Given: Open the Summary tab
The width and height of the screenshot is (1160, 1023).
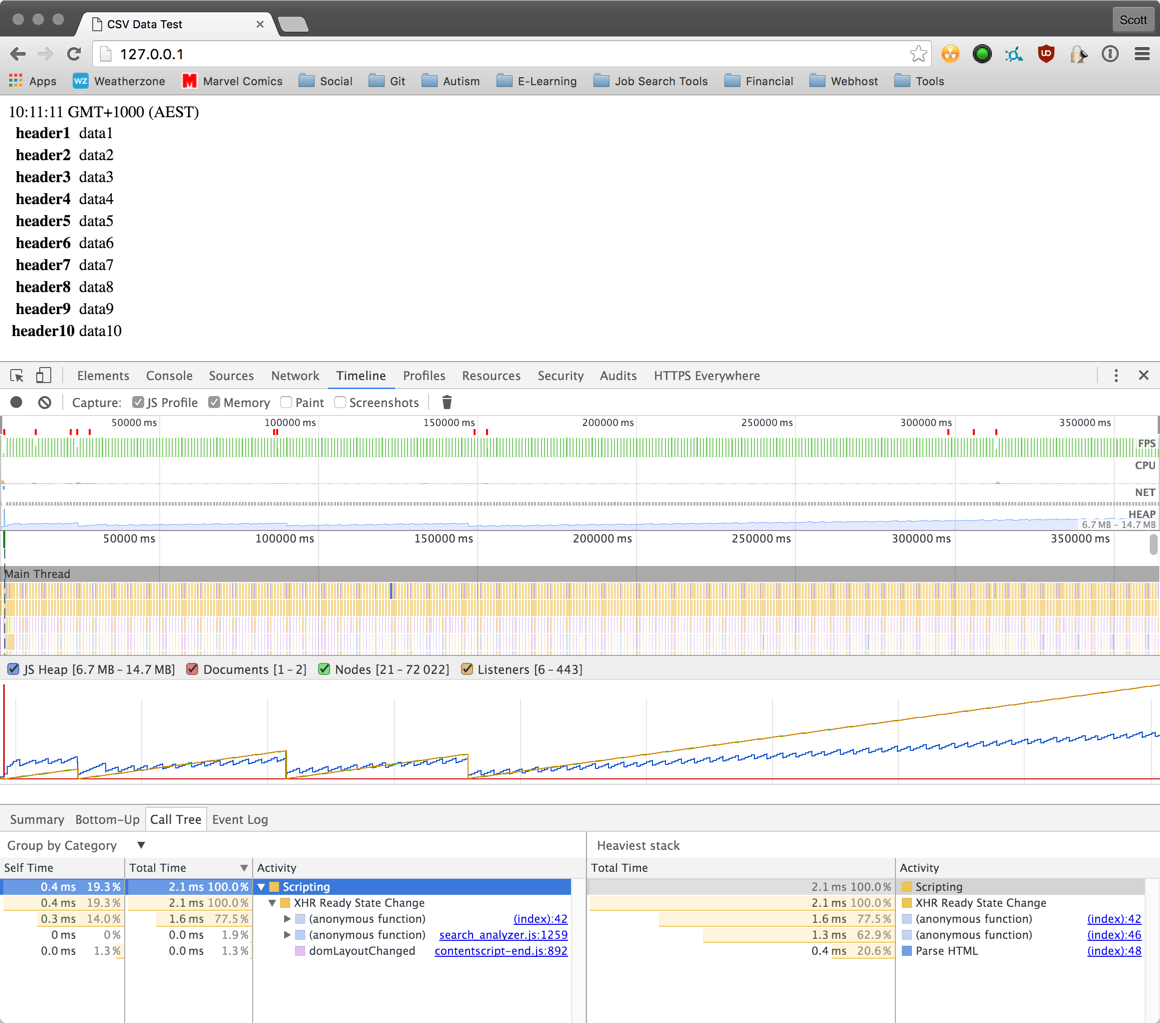Looking at the screenshot, I should 37,820.
